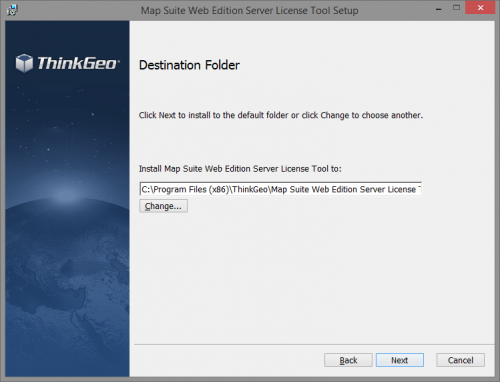Close the setup window with red X

point(480,8)
